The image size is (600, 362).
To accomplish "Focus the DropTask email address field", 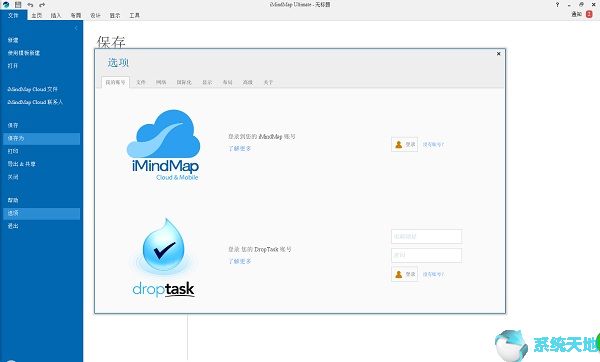I will 426,236.
